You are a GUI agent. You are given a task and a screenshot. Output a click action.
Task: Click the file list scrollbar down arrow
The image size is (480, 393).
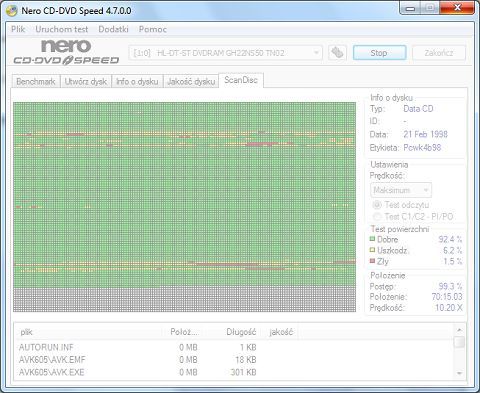[460, 373]
